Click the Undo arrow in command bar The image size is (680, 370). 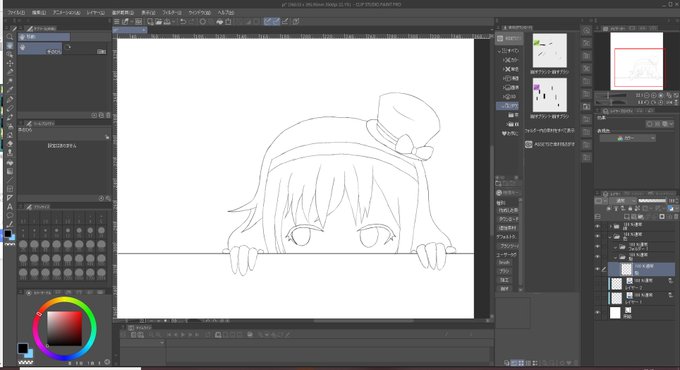[x=183, y=21]
